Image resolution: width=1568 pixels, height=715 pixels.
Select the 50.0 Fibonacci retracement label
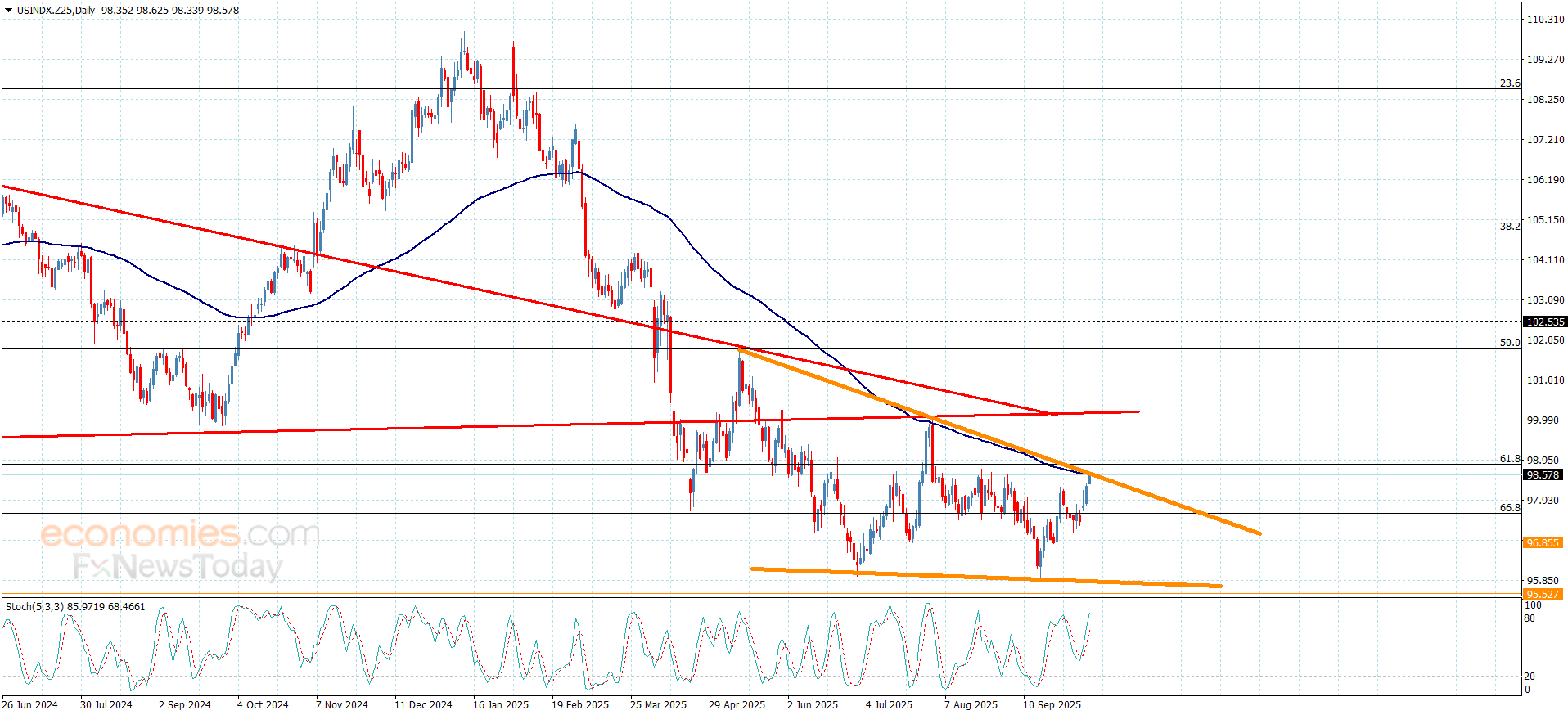click(1510, 343)
